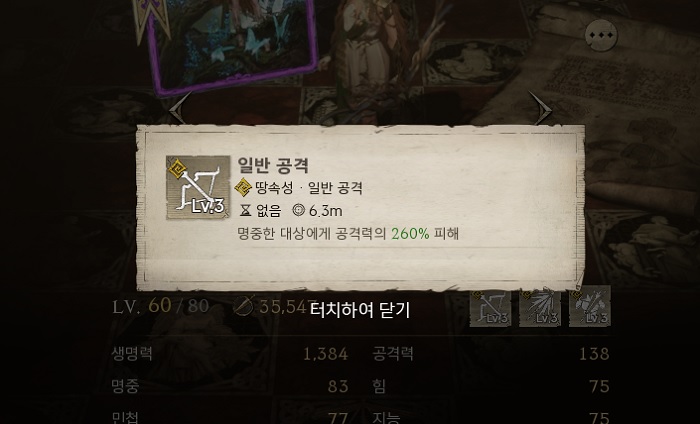
Task: Tap the green 260% damage value
Action: pos(410,233)
